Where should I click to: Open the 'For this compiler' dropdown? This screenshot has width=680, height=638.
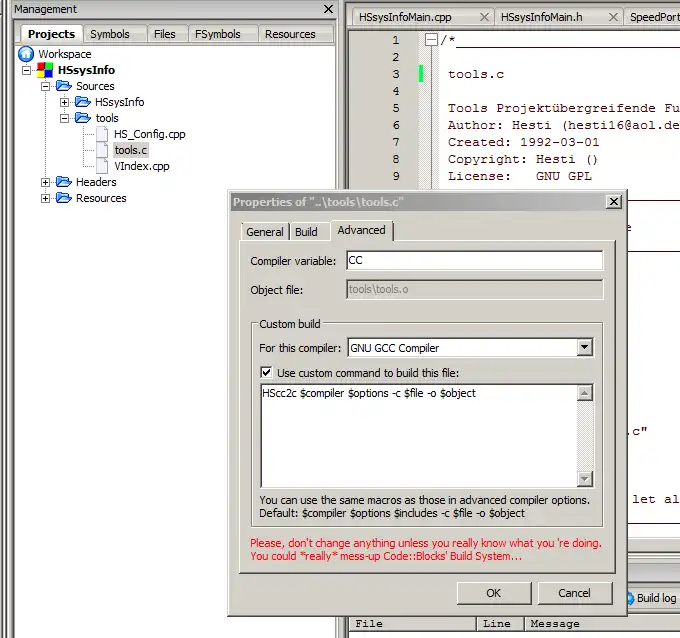(584, 347)
